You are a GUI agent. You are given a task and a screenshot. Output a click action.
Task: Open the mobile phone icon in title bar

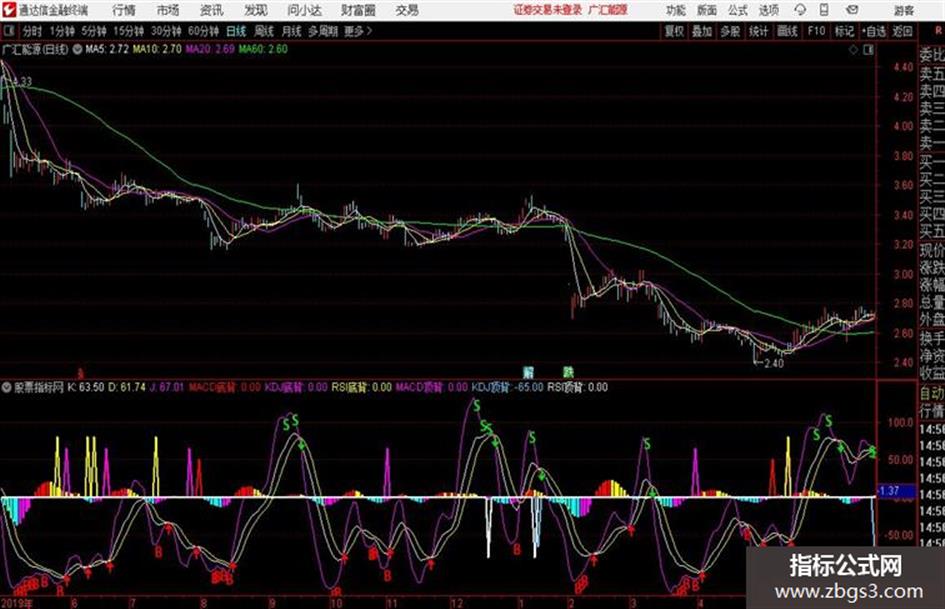824,10
